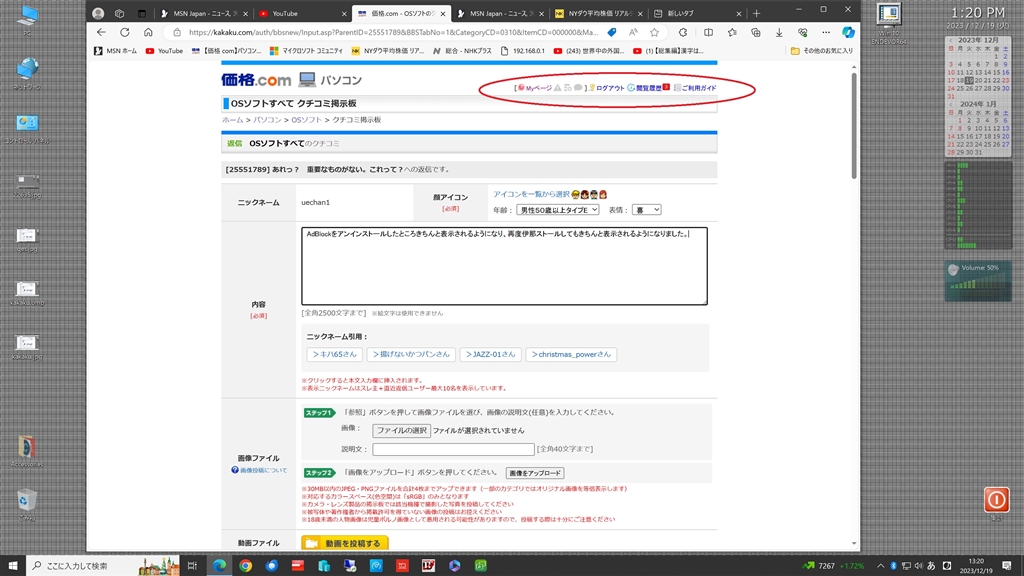Image resolution: width=1024 pixels, height=576 pixels.
Task: Click the 画像をアップロード button
Action: click(535, 473)
